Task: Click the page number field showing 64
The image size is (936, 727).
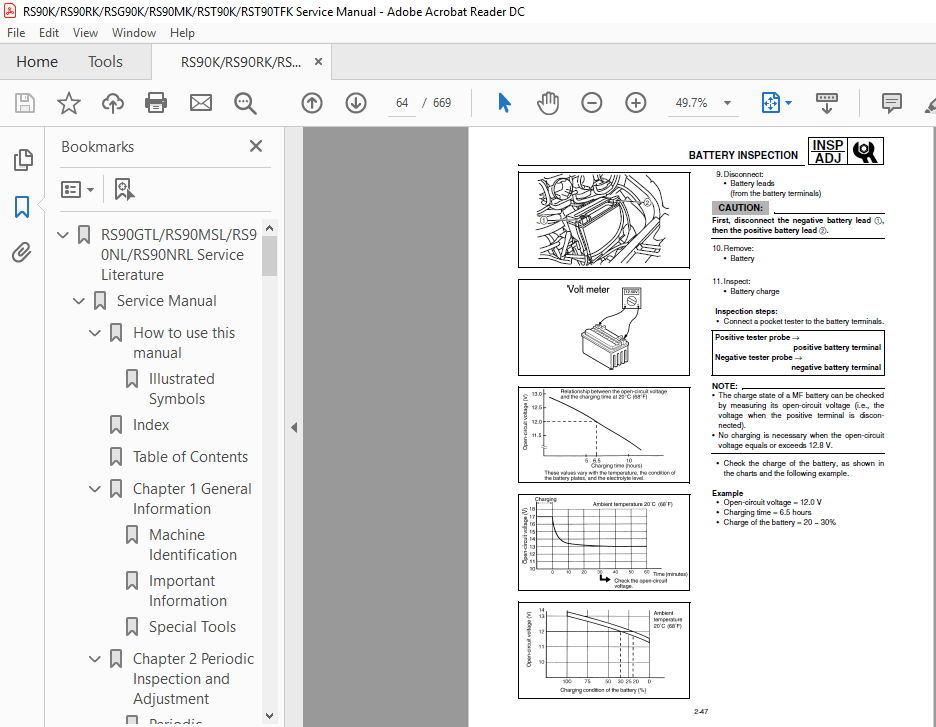Action: click(402, 103)
